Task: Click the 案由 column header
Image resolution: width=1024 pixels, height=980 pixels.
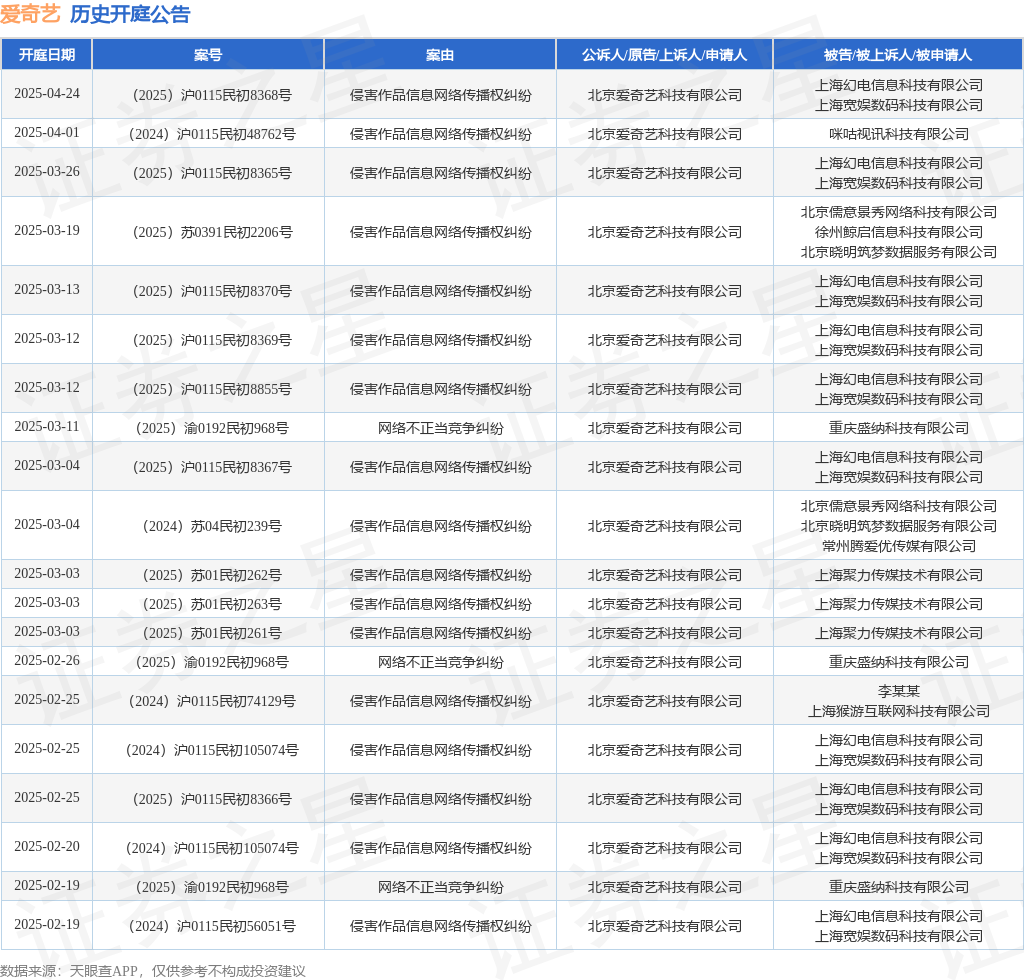Action: [x=440, y=55]
